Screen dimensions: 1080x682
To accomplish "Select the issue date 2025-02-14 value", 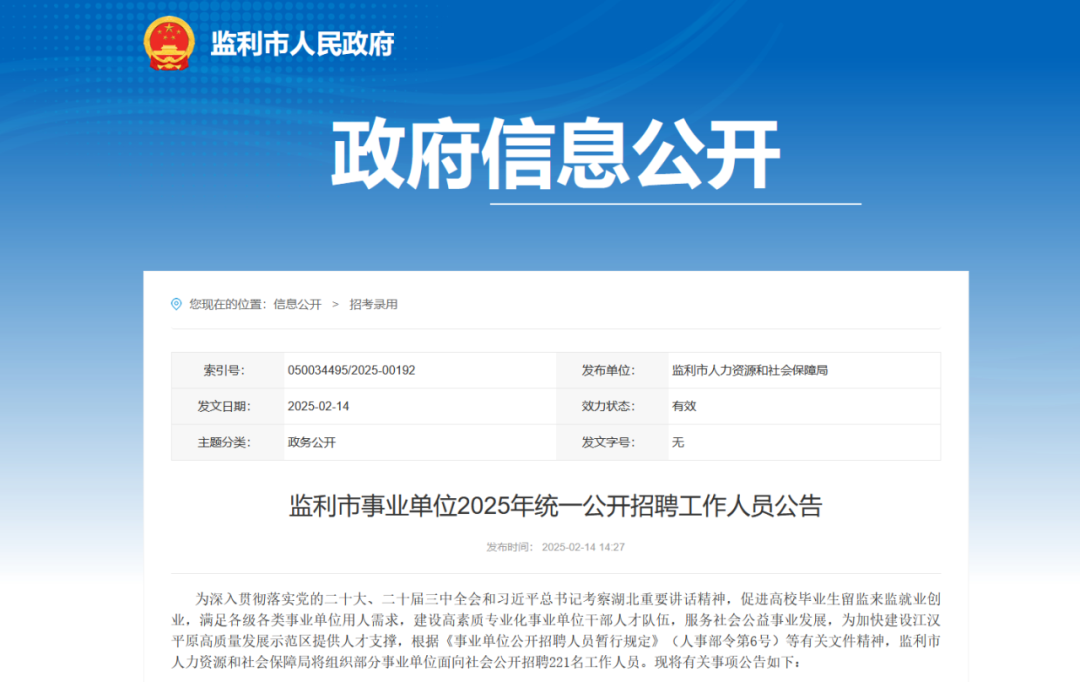I will pyautogui.click(x=318, y=406).
